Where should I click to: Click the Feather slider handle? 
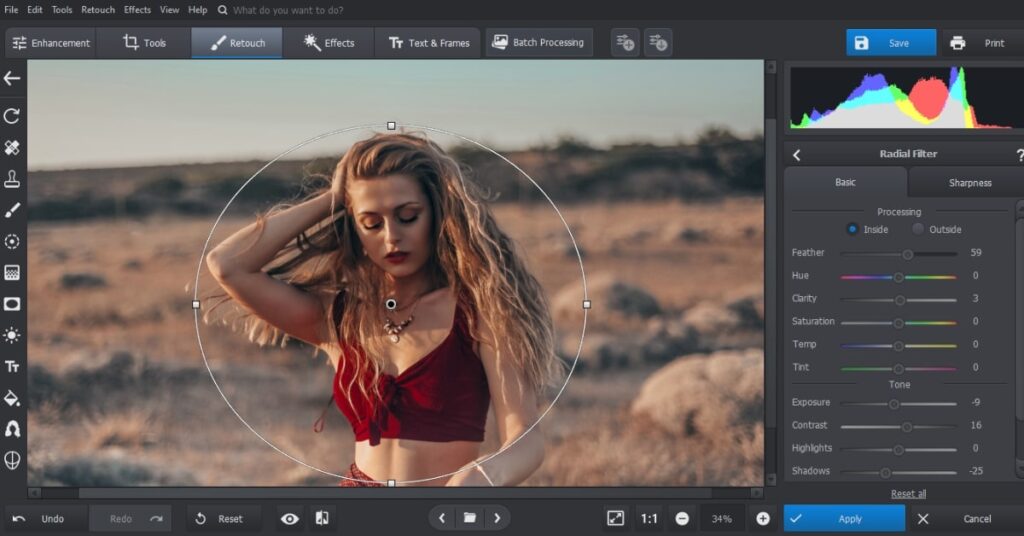907,254
